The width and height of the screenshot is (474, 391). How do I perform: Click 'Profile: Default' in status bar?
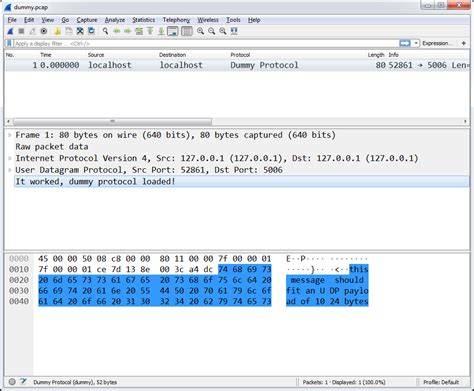tap(441, 382)
